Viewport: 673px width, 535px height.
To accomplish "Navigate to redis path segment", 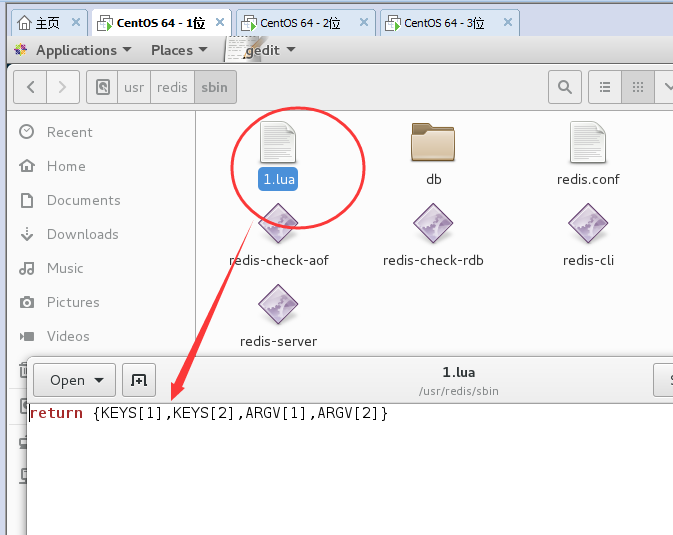I will [172, 87].
